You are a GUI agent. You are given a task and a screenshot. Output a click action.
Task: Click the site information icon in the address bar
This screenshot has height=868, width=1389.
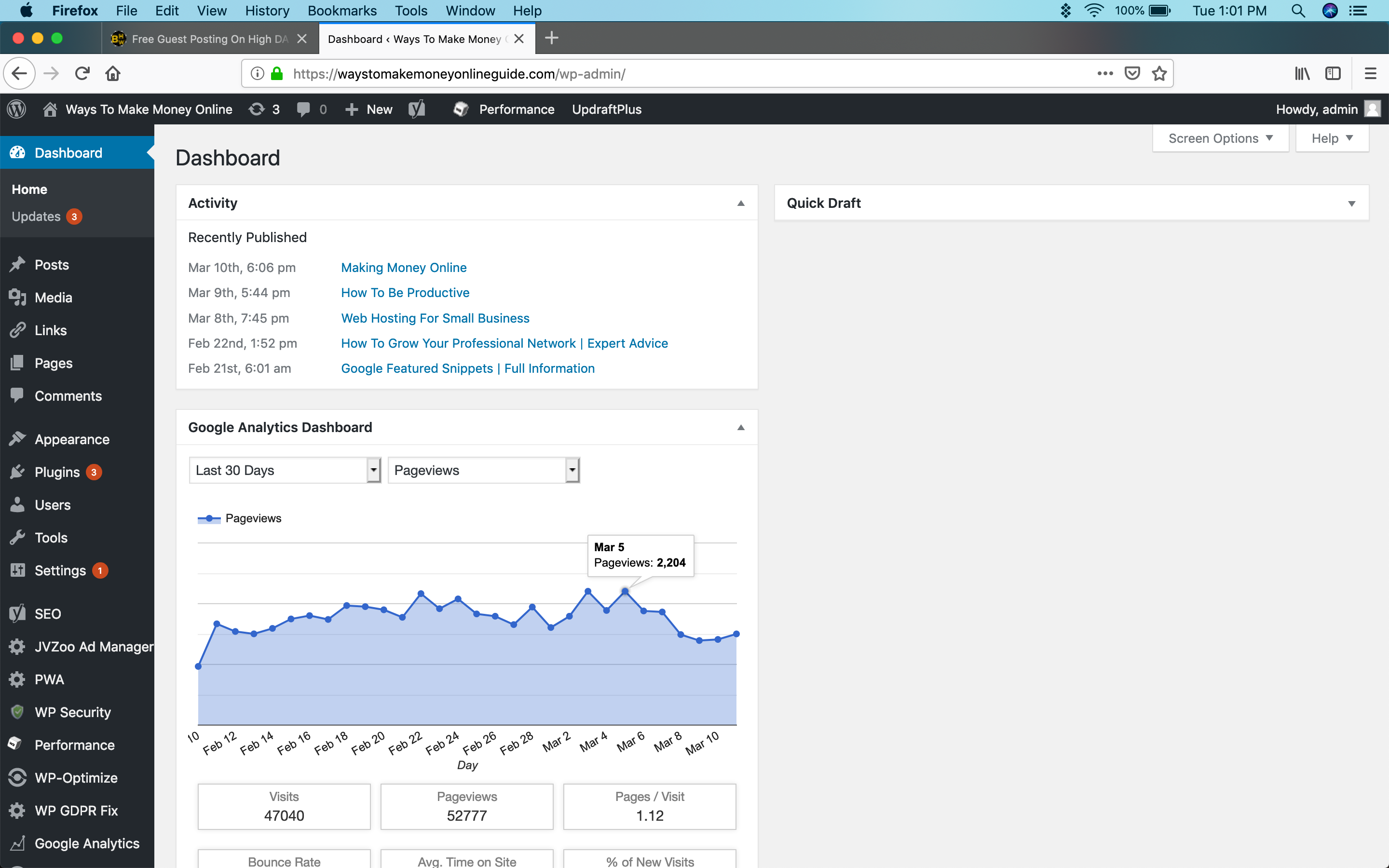(x=258, y=73)
